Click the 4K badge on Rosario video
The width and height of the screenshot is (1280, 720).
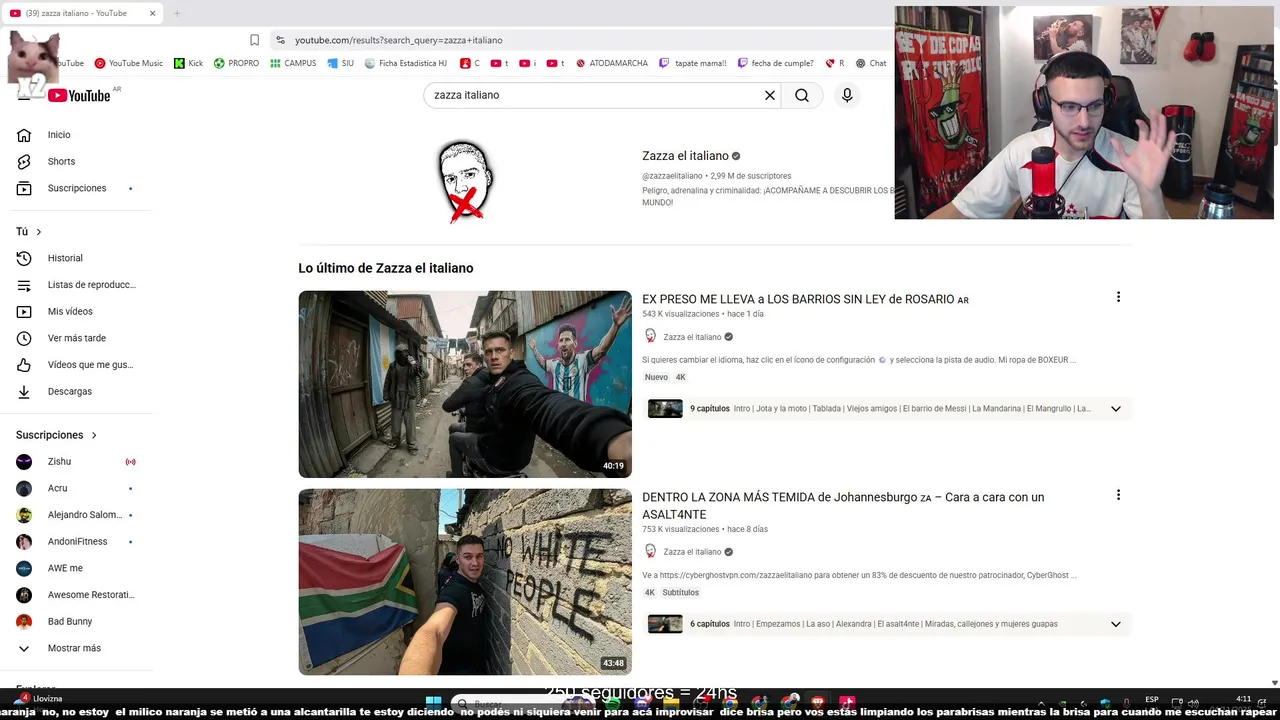pos(681,377)
